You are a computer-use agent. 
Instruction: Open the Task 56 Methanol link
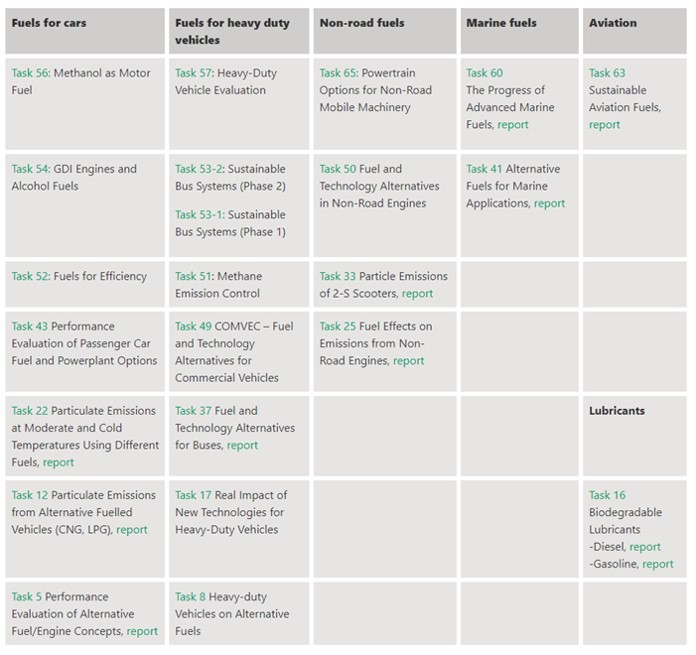tap(31, 73)
